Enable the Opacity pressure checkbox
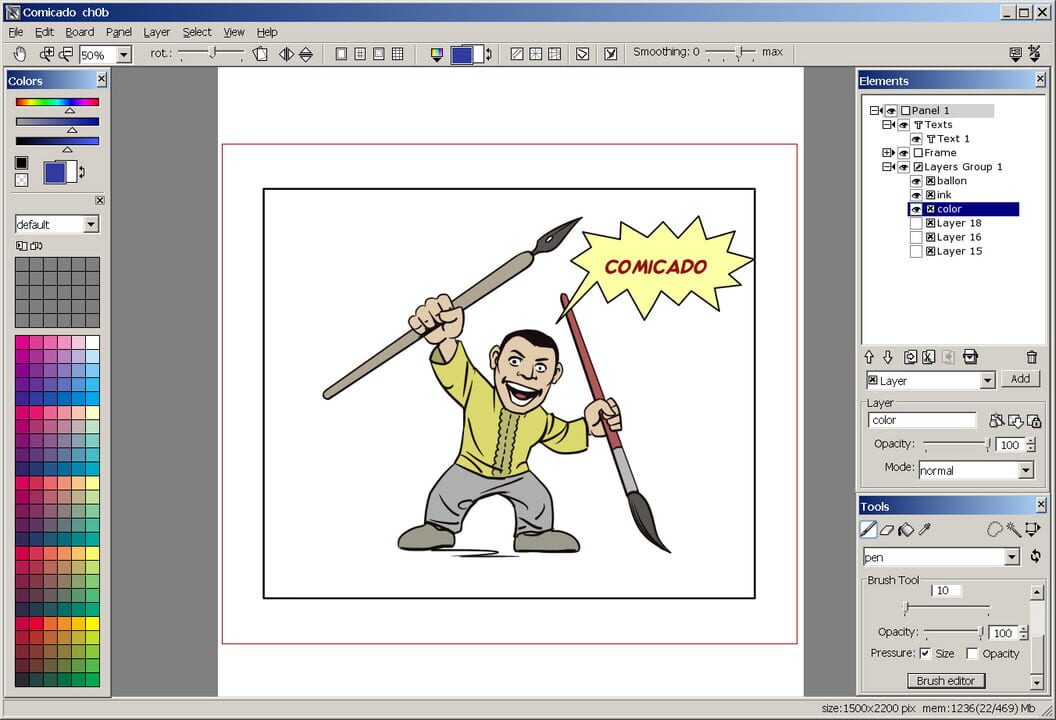This screenshot has width=1056, height=720. pos(972,653)
